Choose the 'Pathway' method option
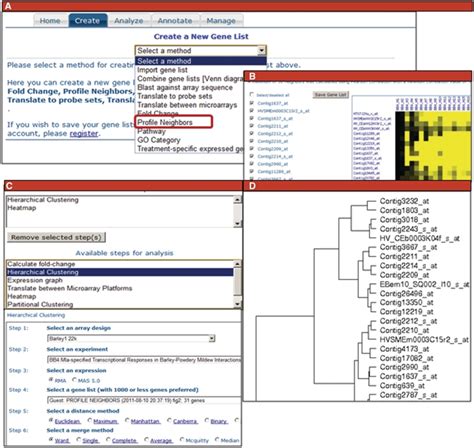 click(x=151, y=131)
